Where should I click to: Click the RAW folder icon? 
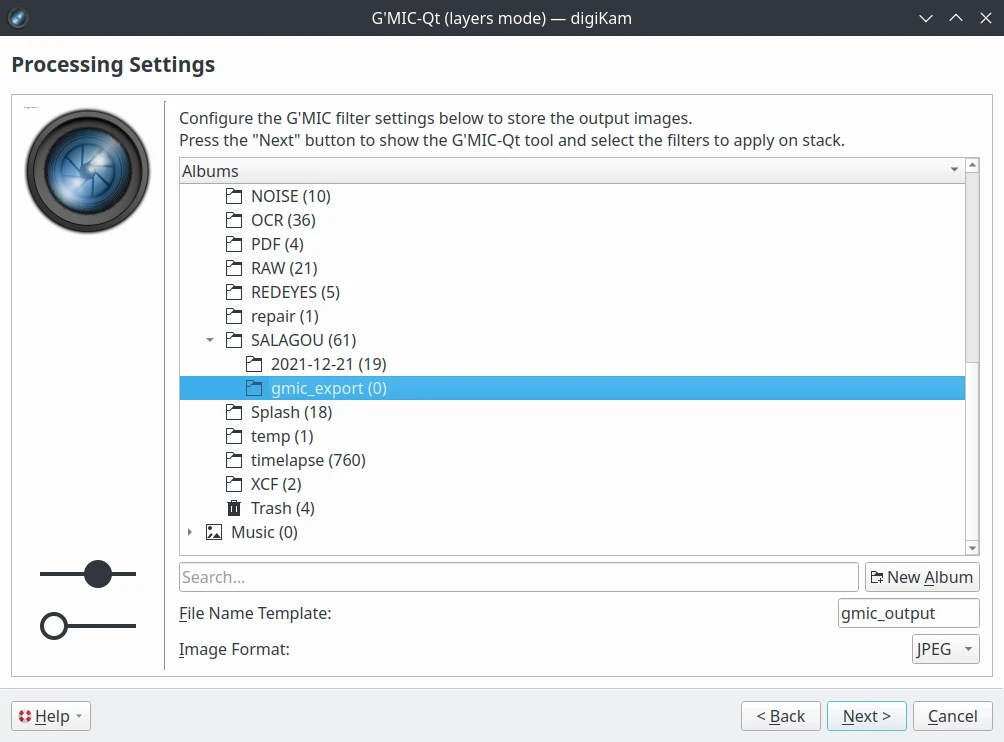[x=234, y=268]
